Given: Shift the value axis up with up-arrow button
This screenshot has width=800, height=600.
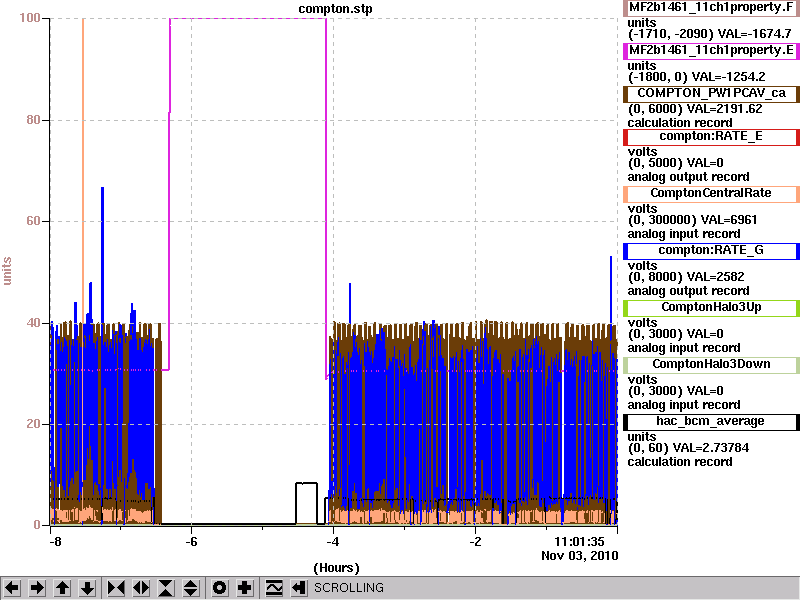Looking at the screenshot, I should click(62, 588).
